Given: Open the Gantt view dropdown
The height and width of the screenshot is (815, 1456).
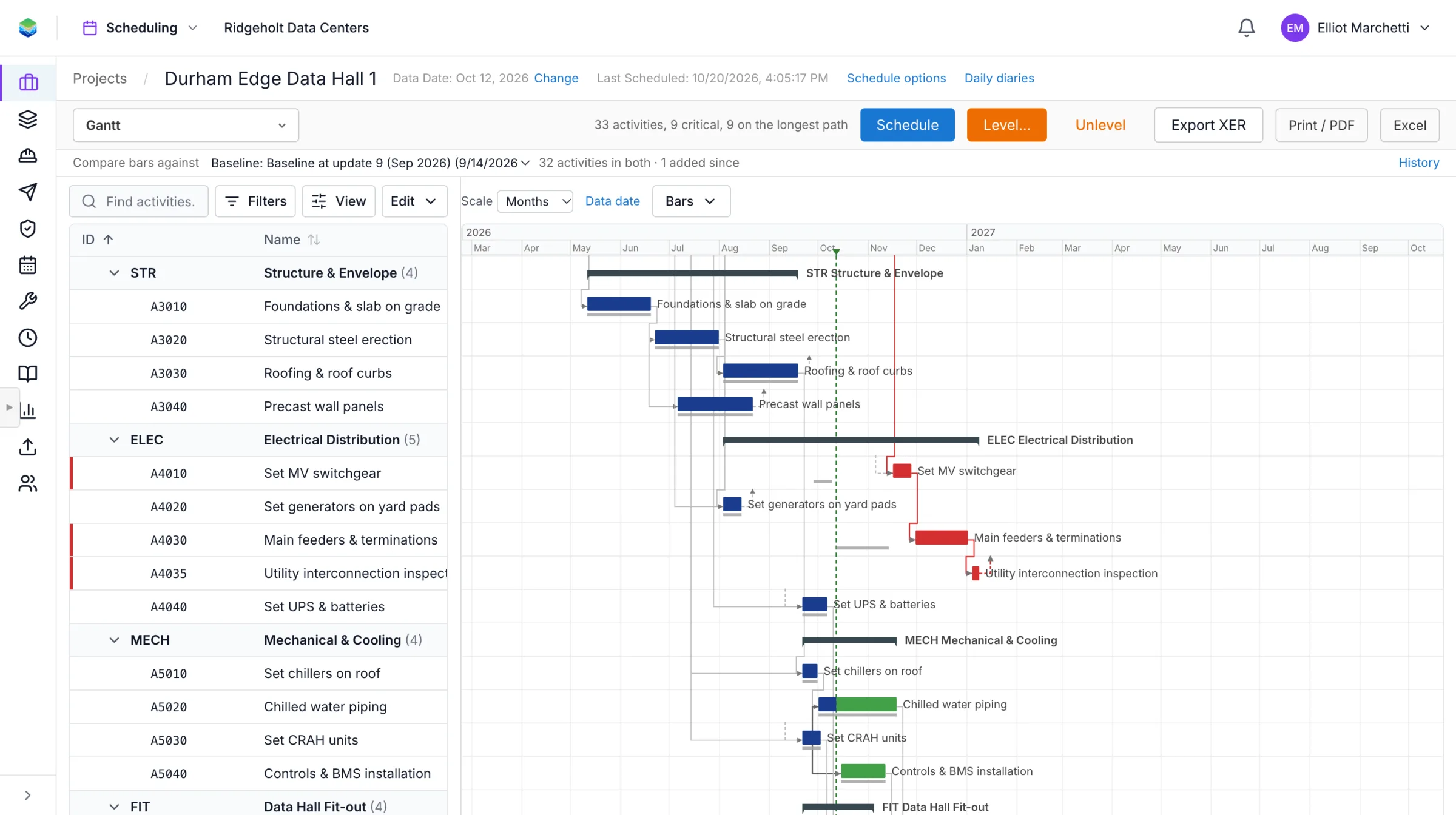Looking at the screenshot, I should (186, 125).
